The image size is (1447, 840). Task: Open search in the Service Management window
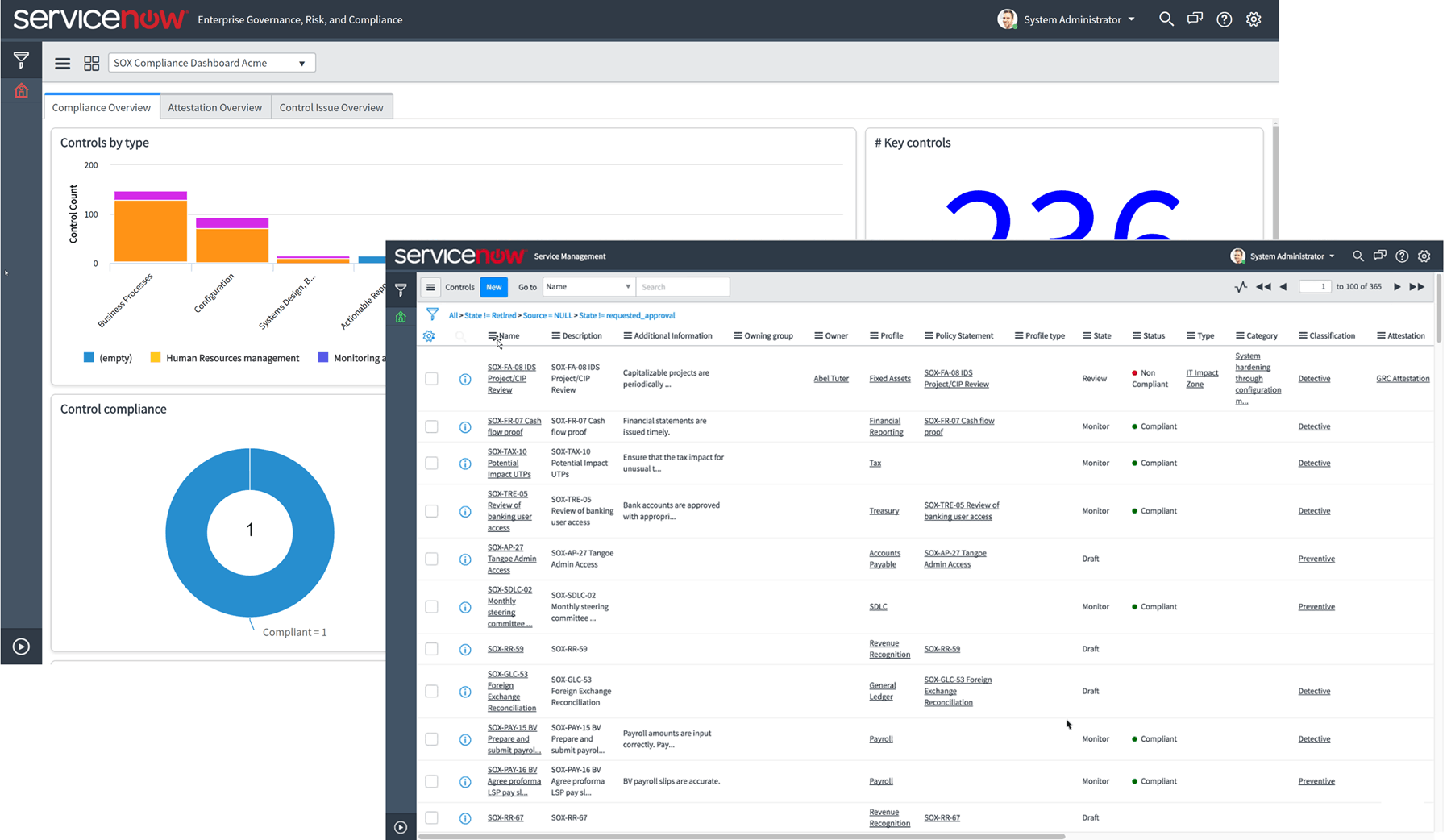[1358, 256]
